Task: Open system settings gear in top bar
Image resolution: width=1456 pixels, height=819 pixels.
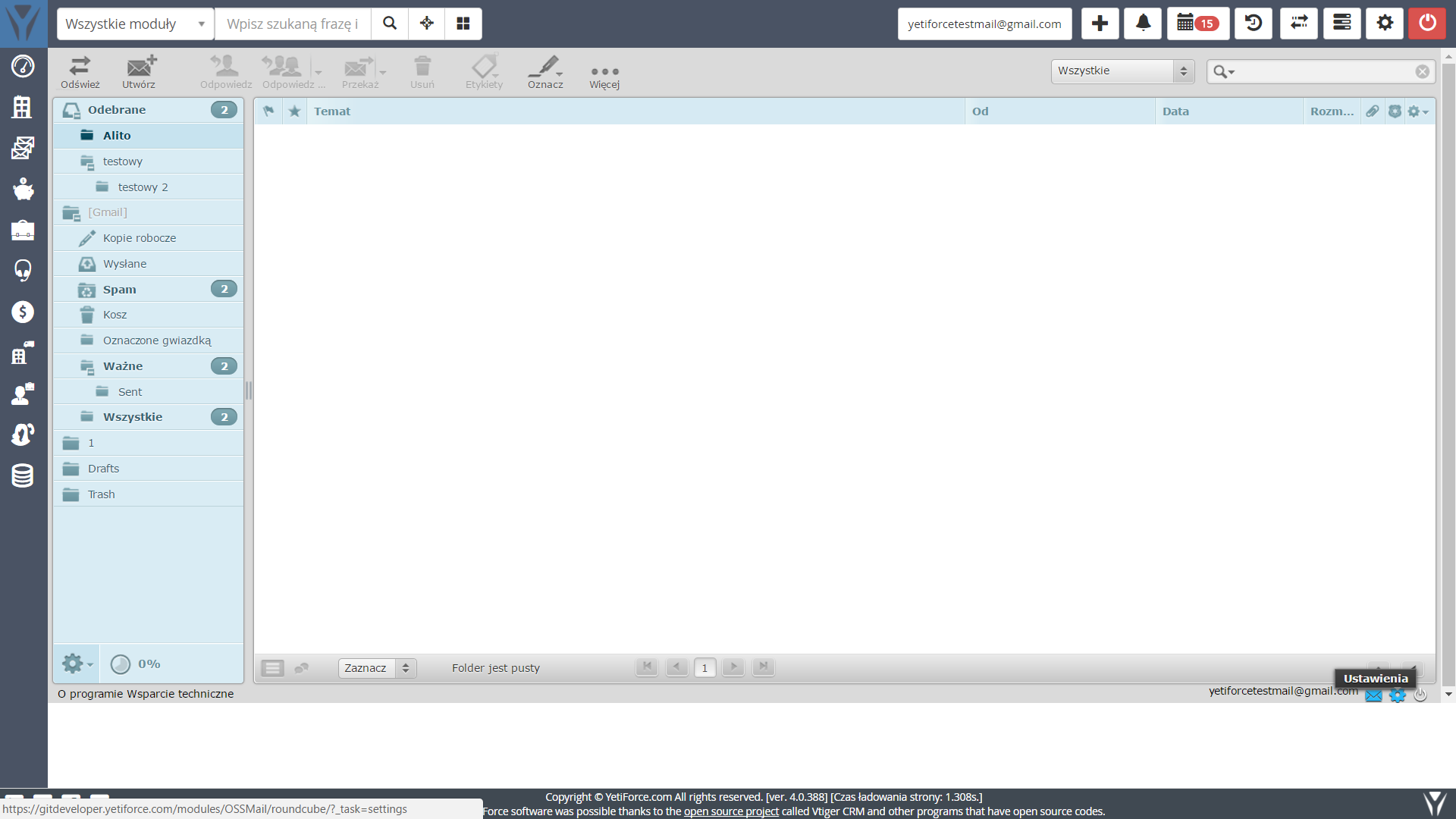Action: [1385, 24]
